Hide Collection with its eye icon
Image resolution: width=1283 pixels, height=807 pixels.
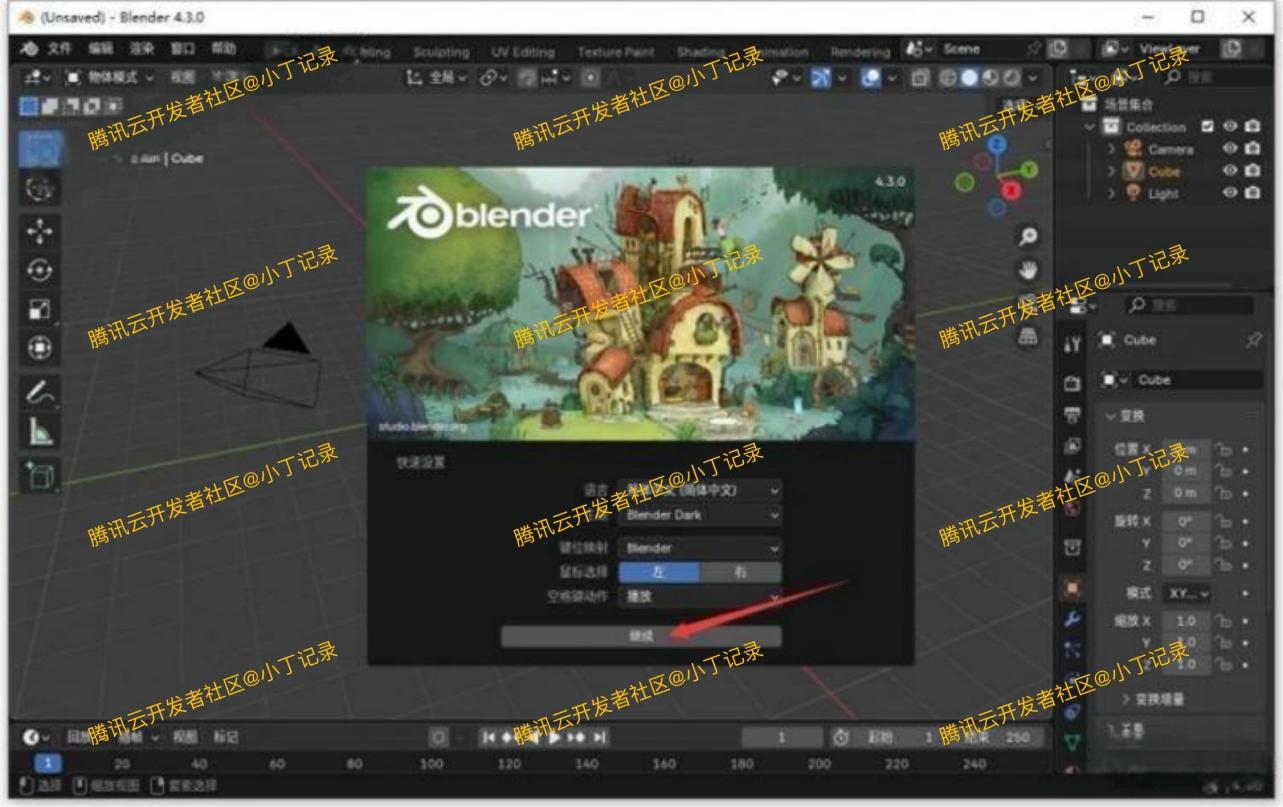tap(1232, 128)
